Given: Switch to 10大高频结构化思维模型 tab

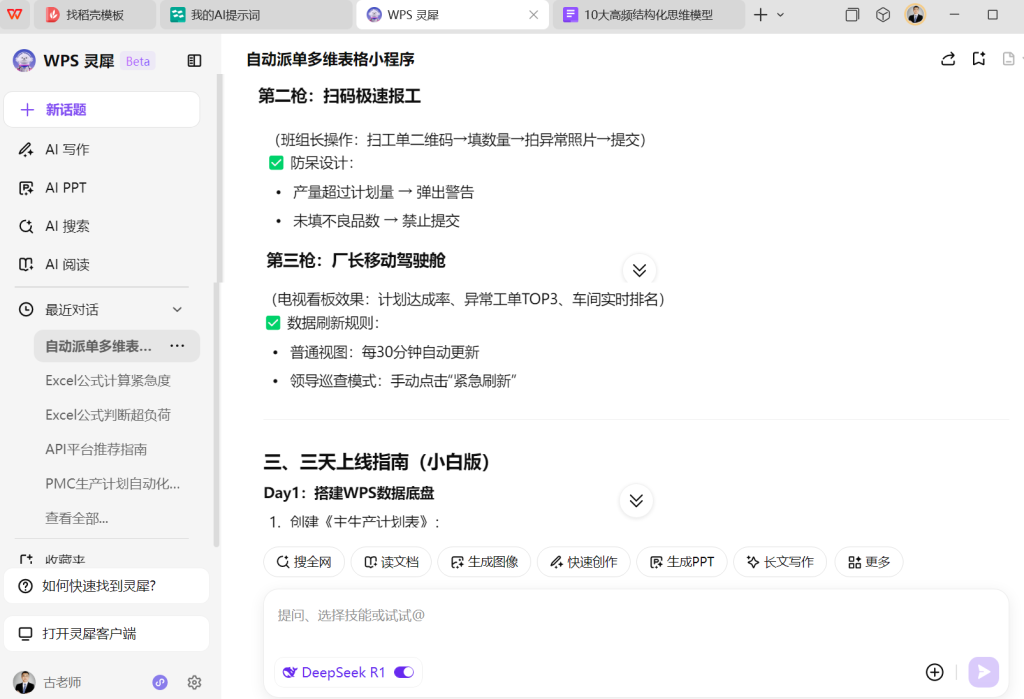Looking at the screenshot, I should tap(648, 14).
